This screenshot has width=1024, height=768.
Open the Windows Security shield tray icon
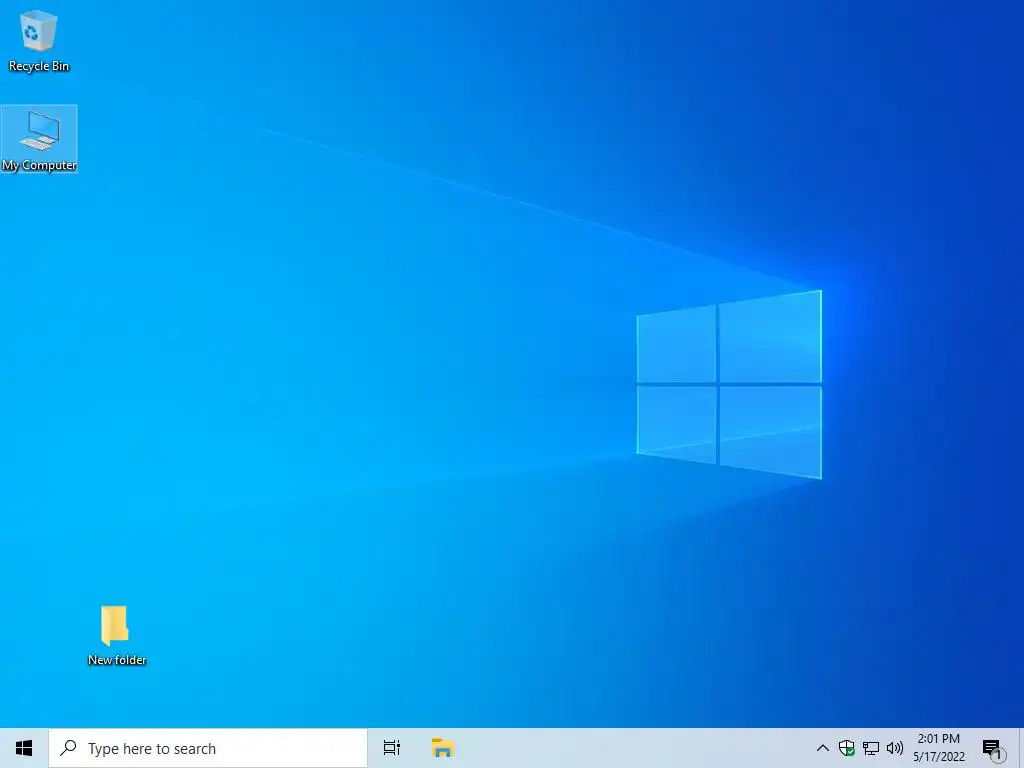[x=846, y=748]
